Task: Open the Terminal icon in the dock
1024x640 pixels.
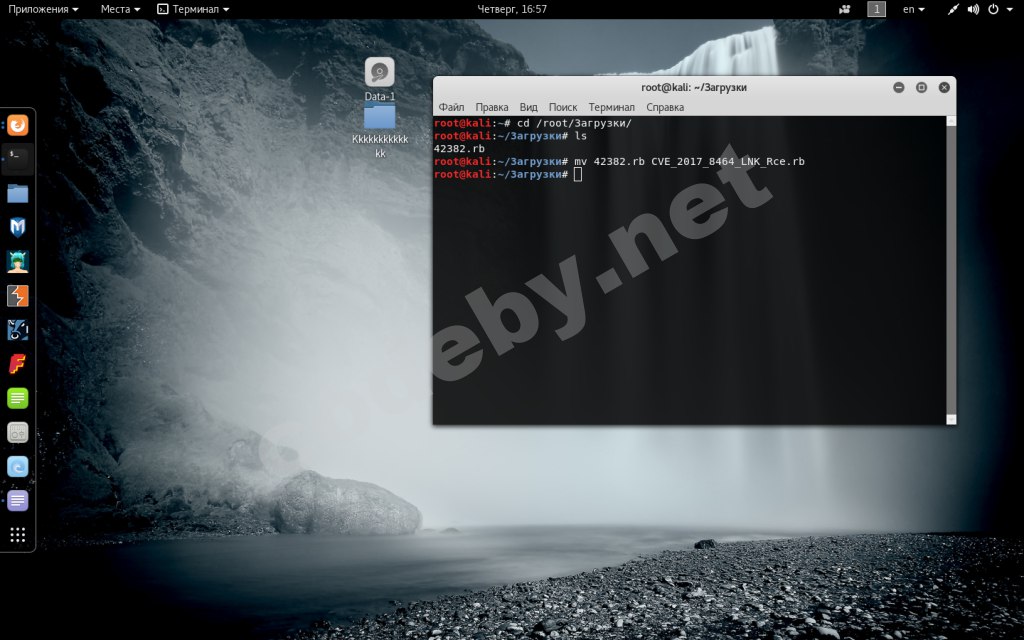Action: point(18,159)
